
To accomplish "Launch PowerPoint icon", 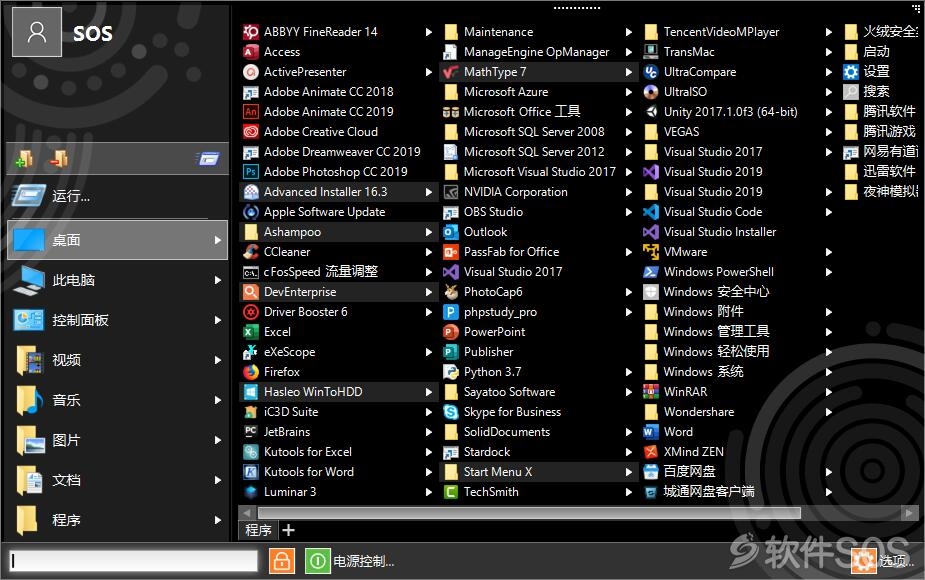I will click(x=451, y=332).
